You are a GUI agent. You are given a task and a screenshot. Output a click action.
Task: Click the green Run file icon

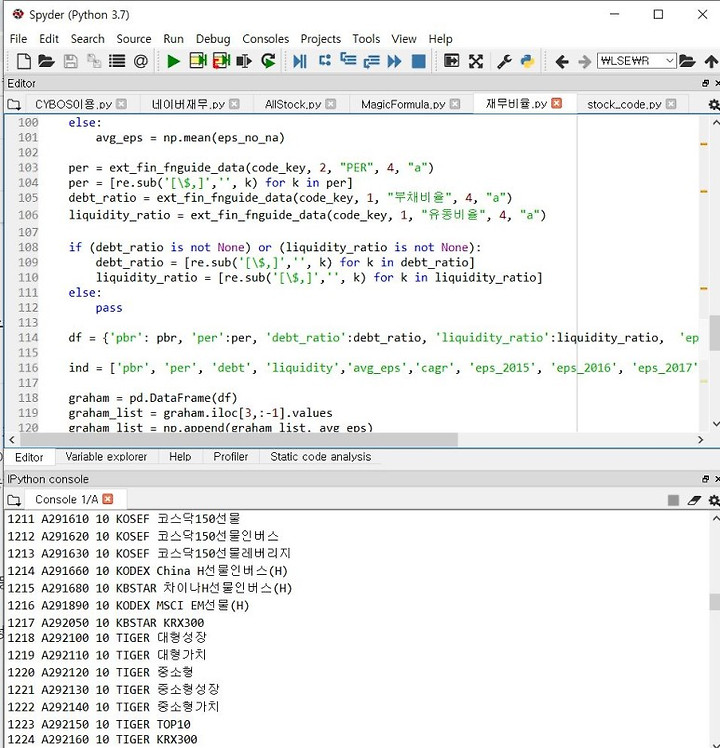pyautogui.click(x=173, y=62)
